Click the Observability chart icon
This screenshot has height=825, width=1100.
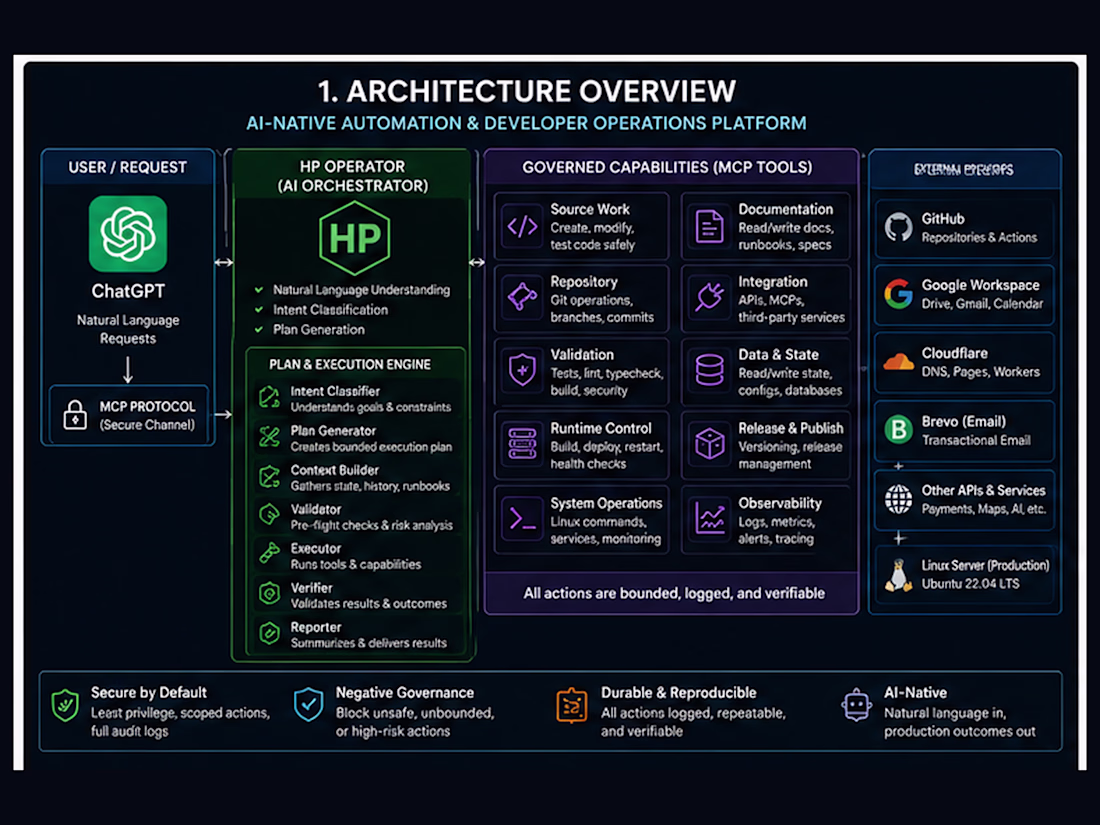[709, 519]
